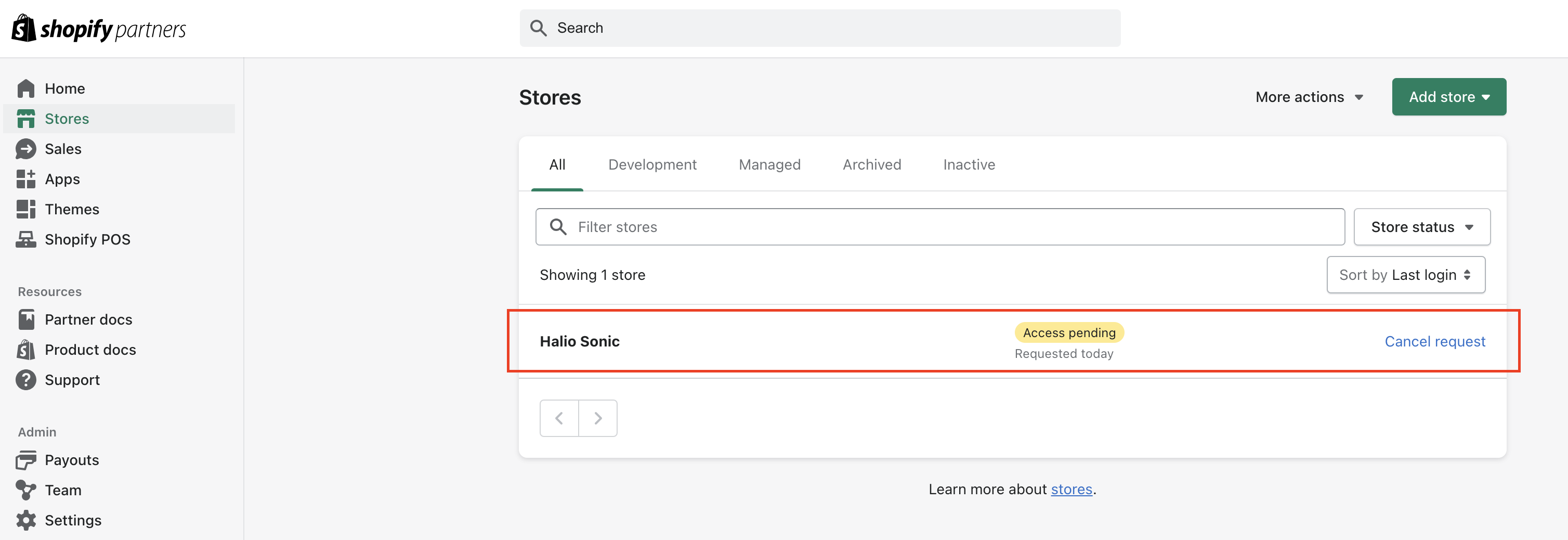
Task: Click the magnifier in top search bar
Action: click(x=538, y=28)
